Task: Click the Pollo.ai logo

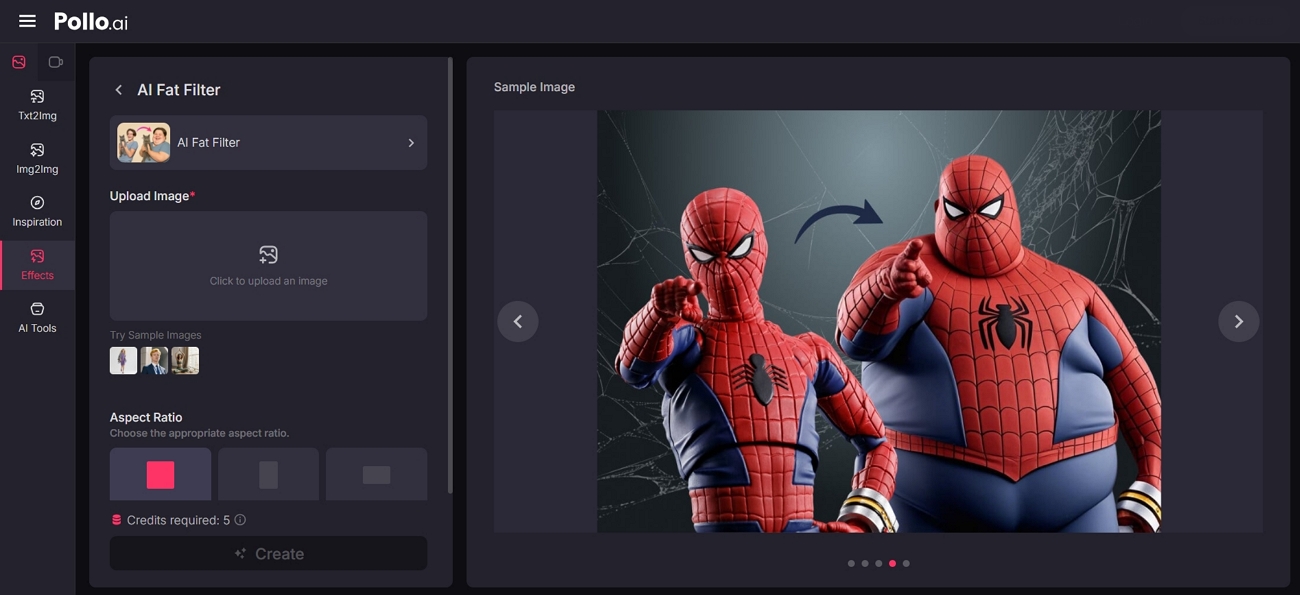Action: pos(91,21)
